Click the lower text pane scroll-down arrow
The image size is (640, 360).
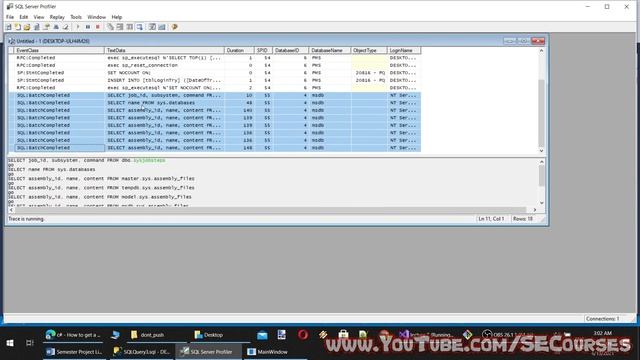pos(542,203)
